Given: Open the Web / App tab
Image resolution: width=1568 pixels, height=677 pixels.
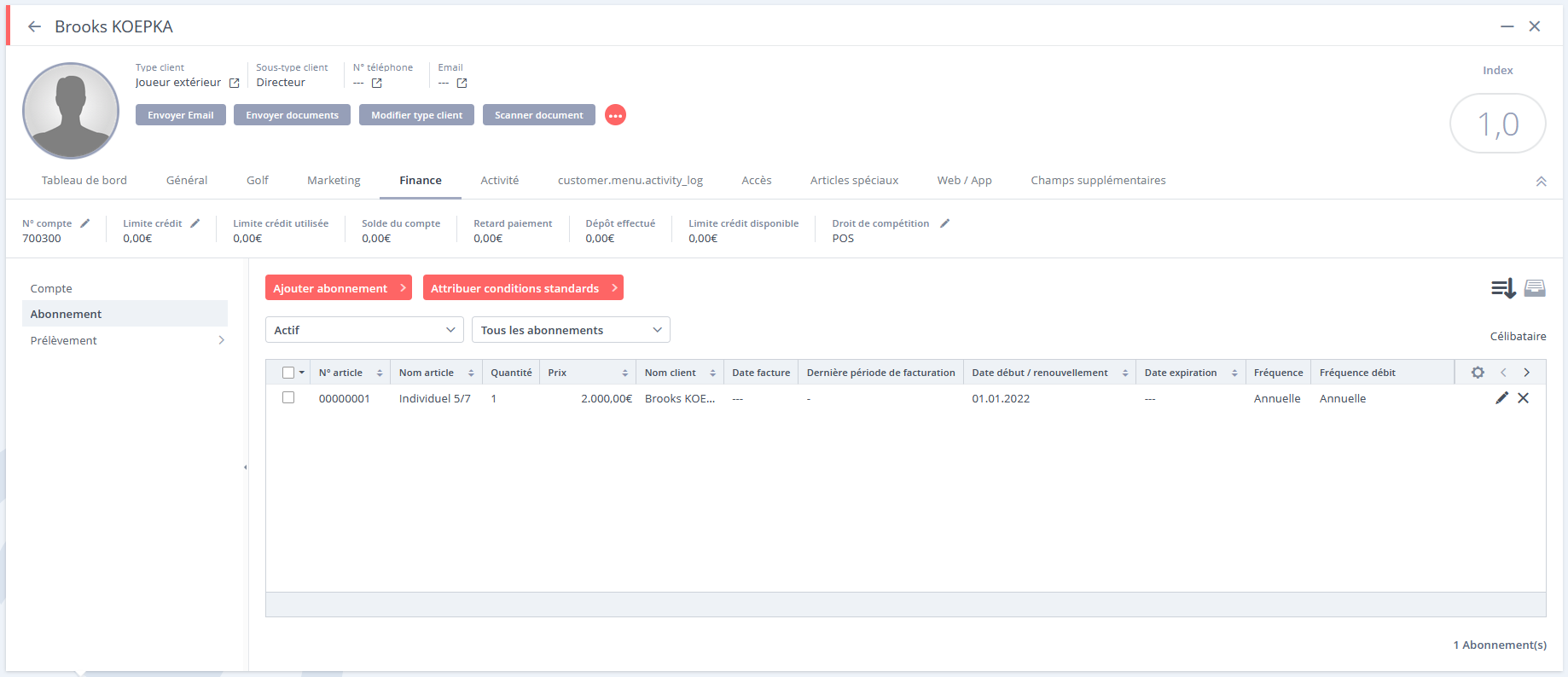Looking at the screenshot, I should point(964,180).
